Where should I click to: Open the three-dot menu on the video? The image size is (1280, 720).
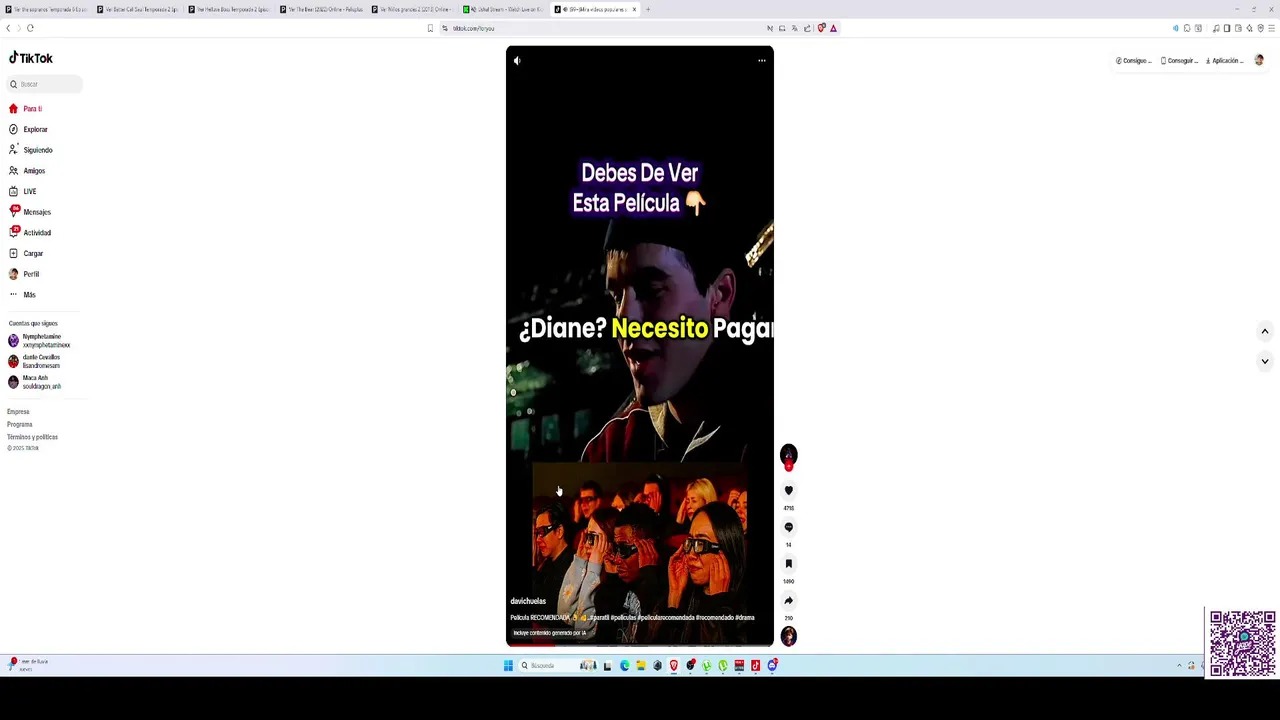click(762, 61)
